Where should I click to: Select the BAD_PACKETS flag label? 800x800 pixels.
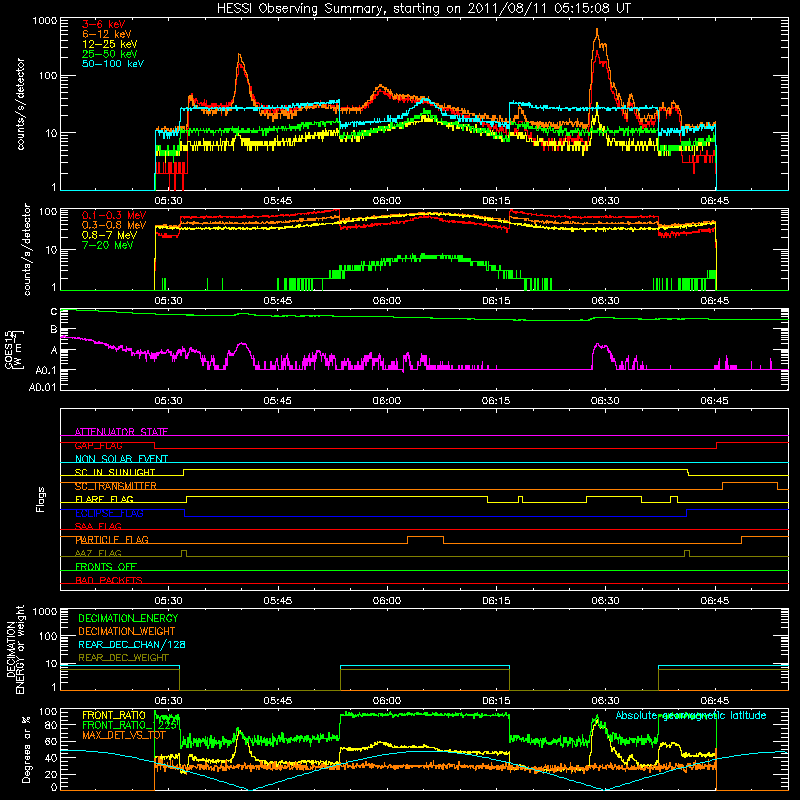(109, 580)
